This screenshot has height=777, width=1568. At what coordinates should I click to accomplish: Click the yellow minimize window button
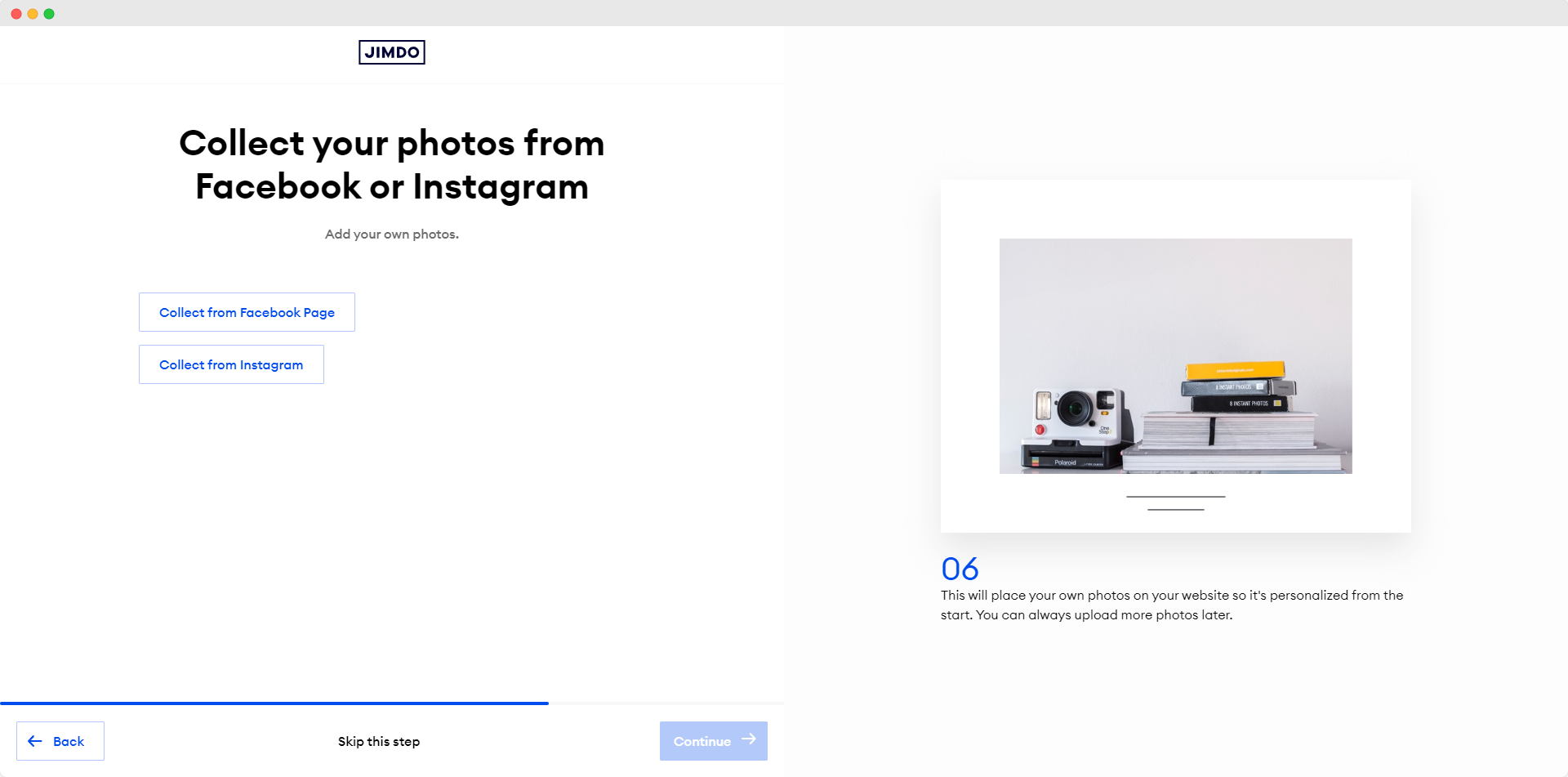click(x=33, y=14)
